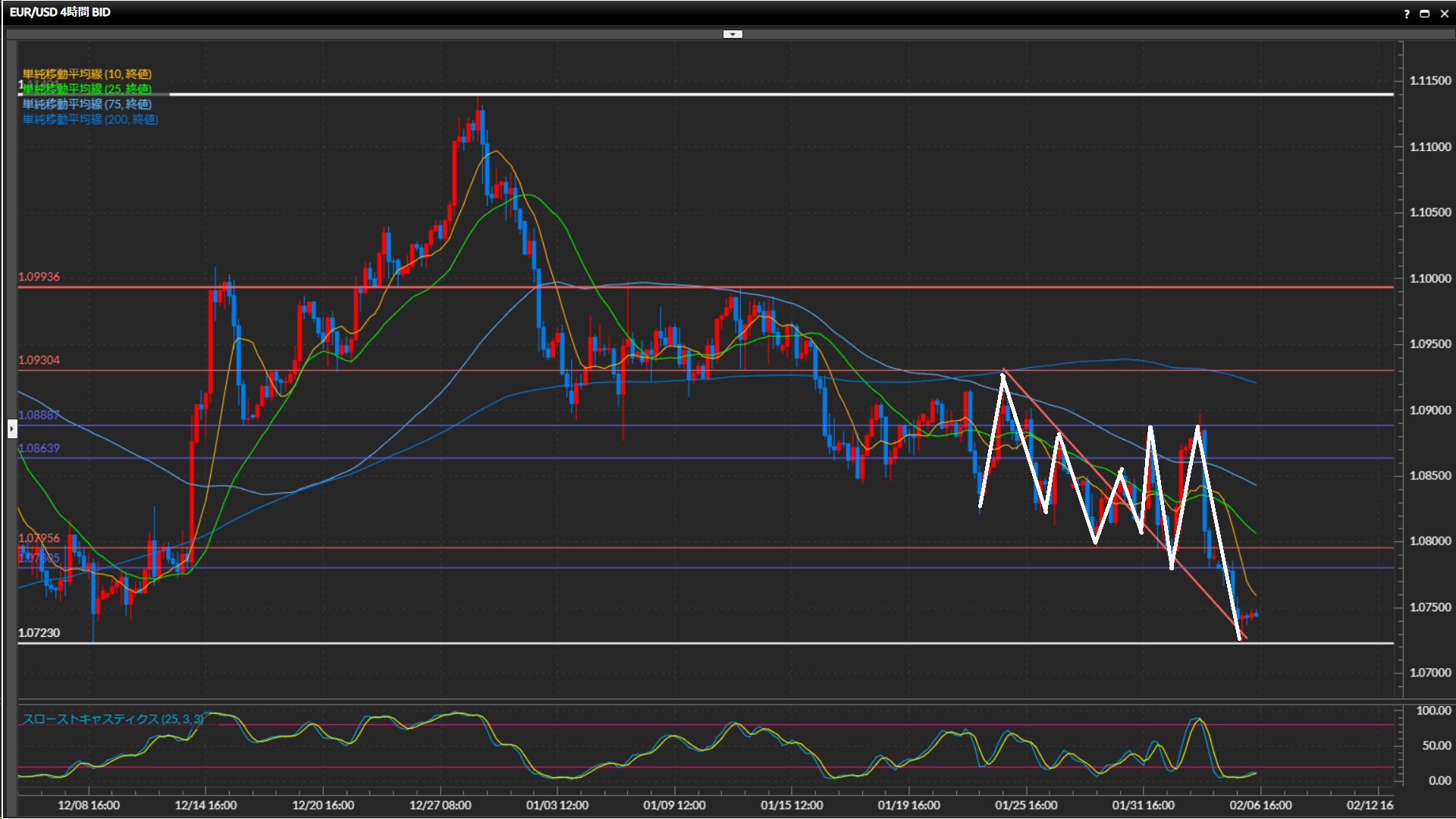Expand the hidden toolbar dropdown arrow at top
The height and width of the screenshot is (819, 1456).
coord(733,34)
